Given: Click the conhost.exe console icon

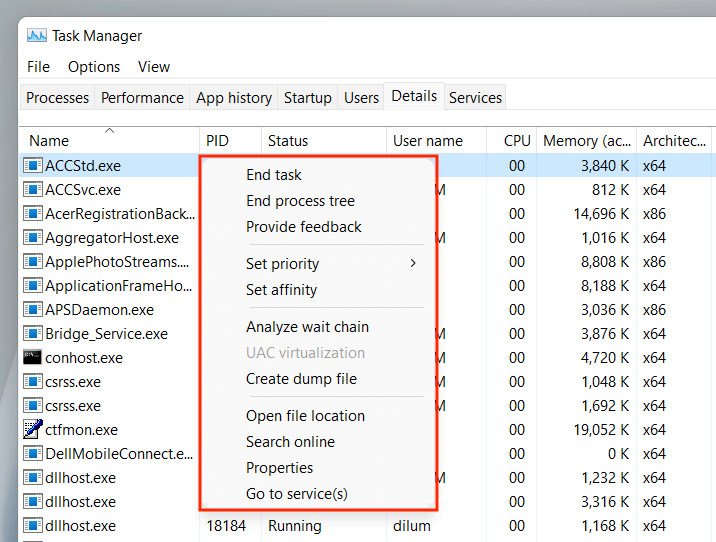Looking at the screenshot, I should (x=32, y=358).
